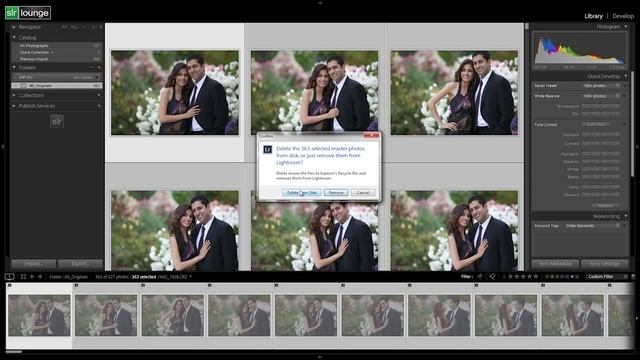The height and width of the screenshot is (360, 640).
Task: Open the Saved Preset dropdown
Action: pyautogui.click(x=601, y=86)
